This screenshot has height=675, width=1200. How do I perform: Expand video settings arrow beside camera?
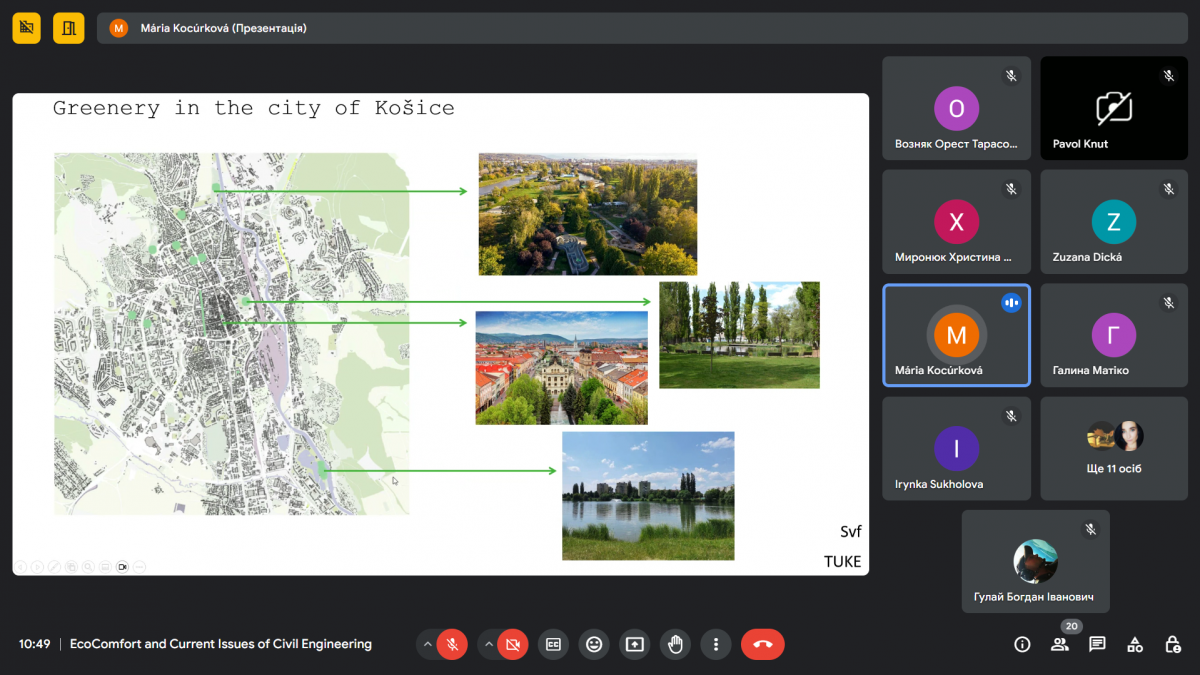click(489, 645)
